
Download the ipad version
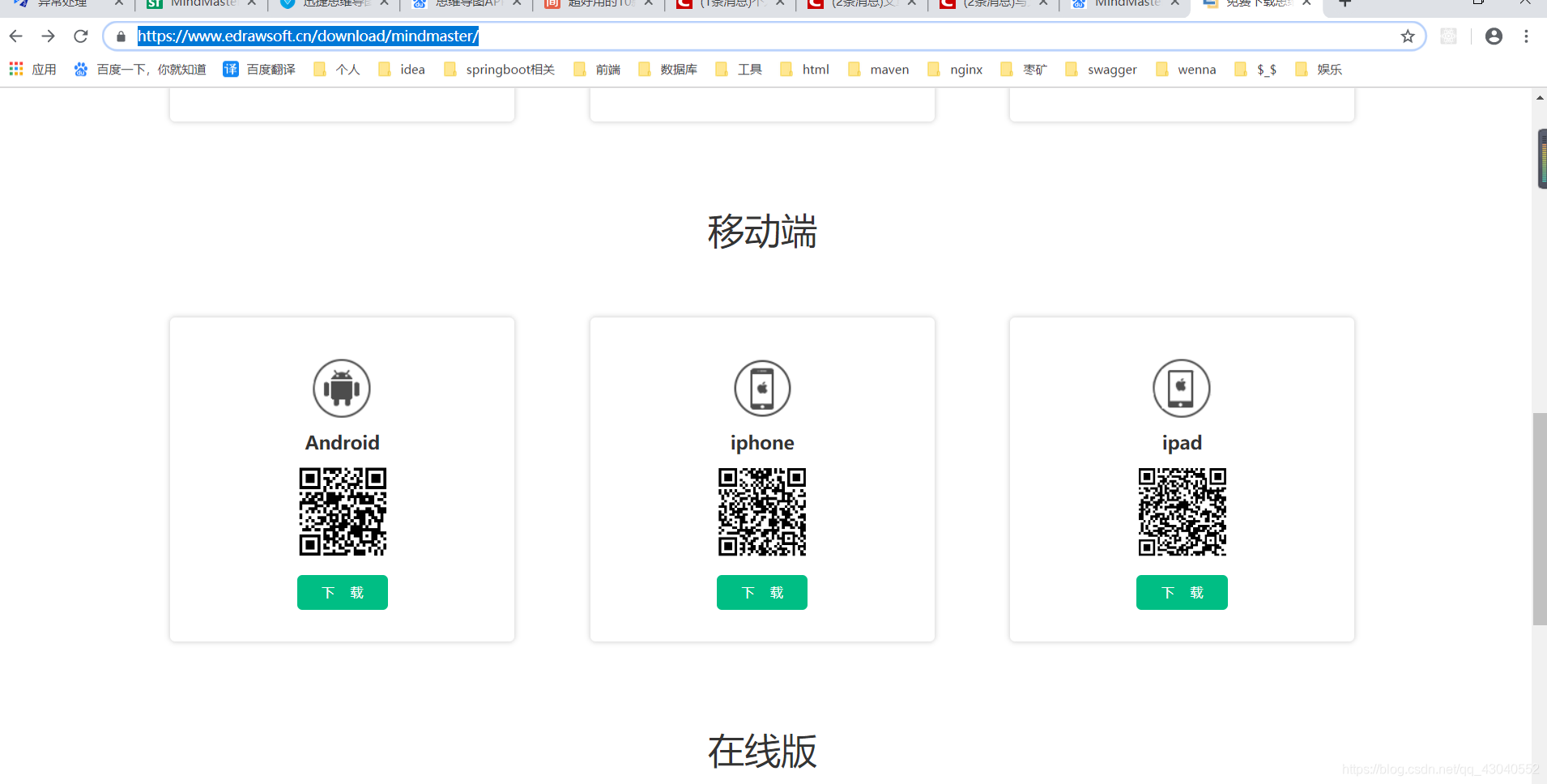point(1182,593)
